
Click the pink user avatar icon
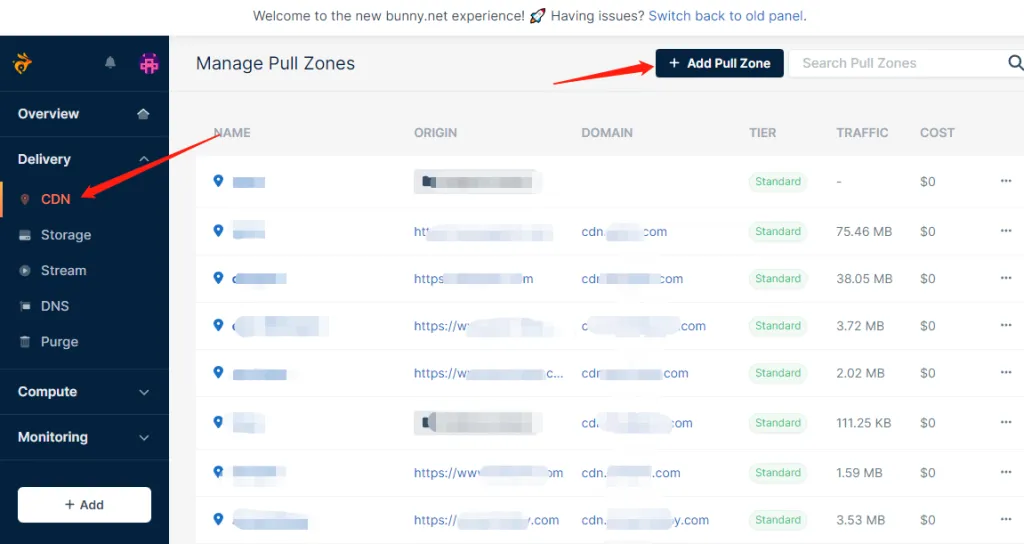click(x=149, y=63)
